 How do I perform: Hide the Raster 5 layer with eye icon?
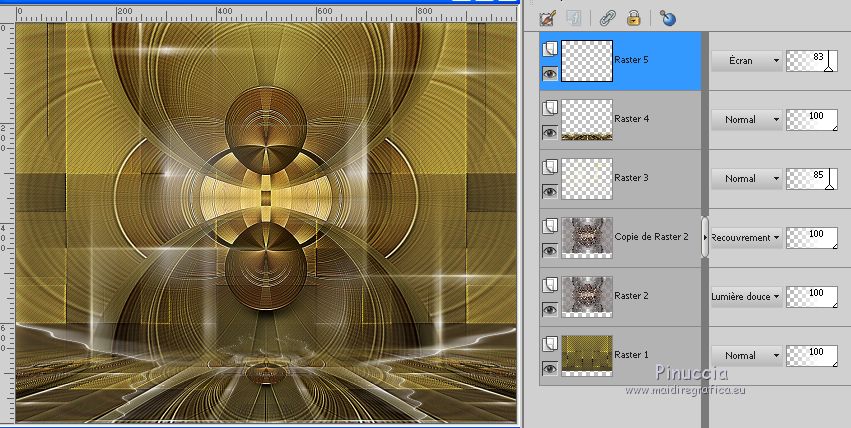pyautogui.click(x=548, y=73)
